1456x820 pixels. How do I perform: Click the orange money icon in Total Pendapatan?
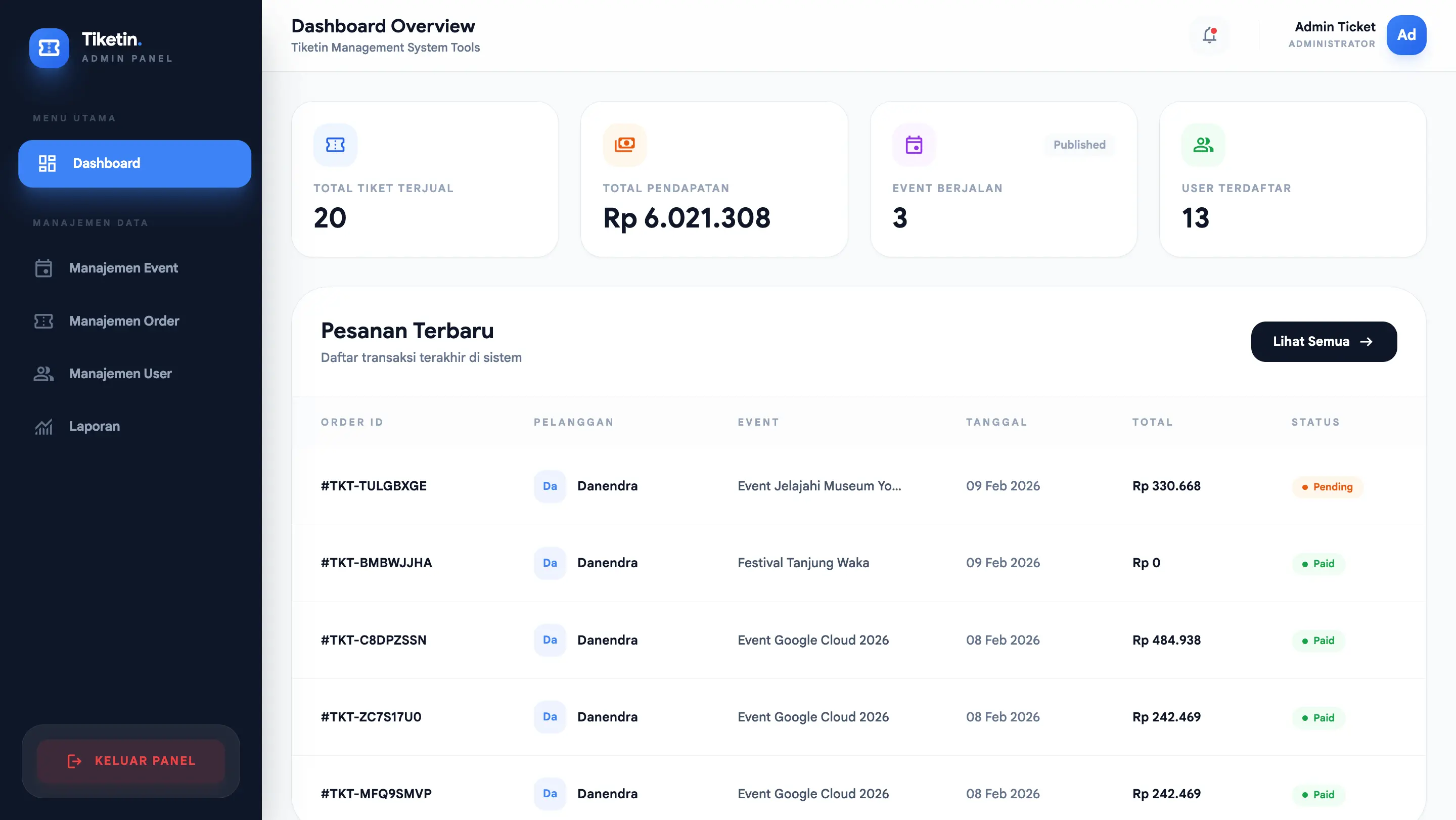[x=624, y=145]
